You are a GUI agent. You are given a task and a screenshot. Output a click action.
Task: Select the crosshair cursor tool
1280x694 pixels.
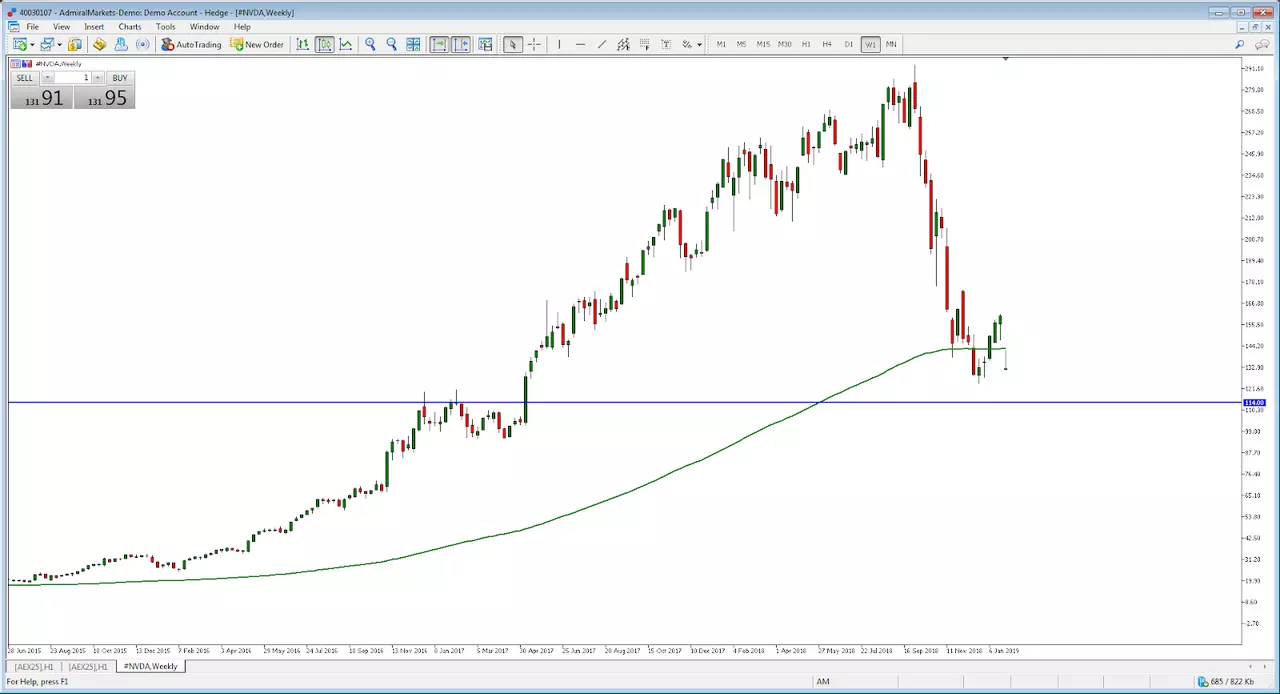(534, 44)
